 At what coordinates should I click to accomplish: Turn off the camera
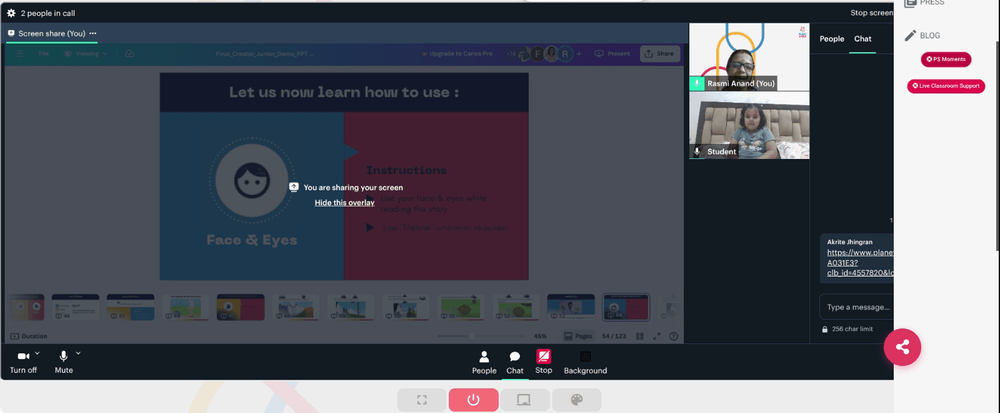[x=24, y=361]
